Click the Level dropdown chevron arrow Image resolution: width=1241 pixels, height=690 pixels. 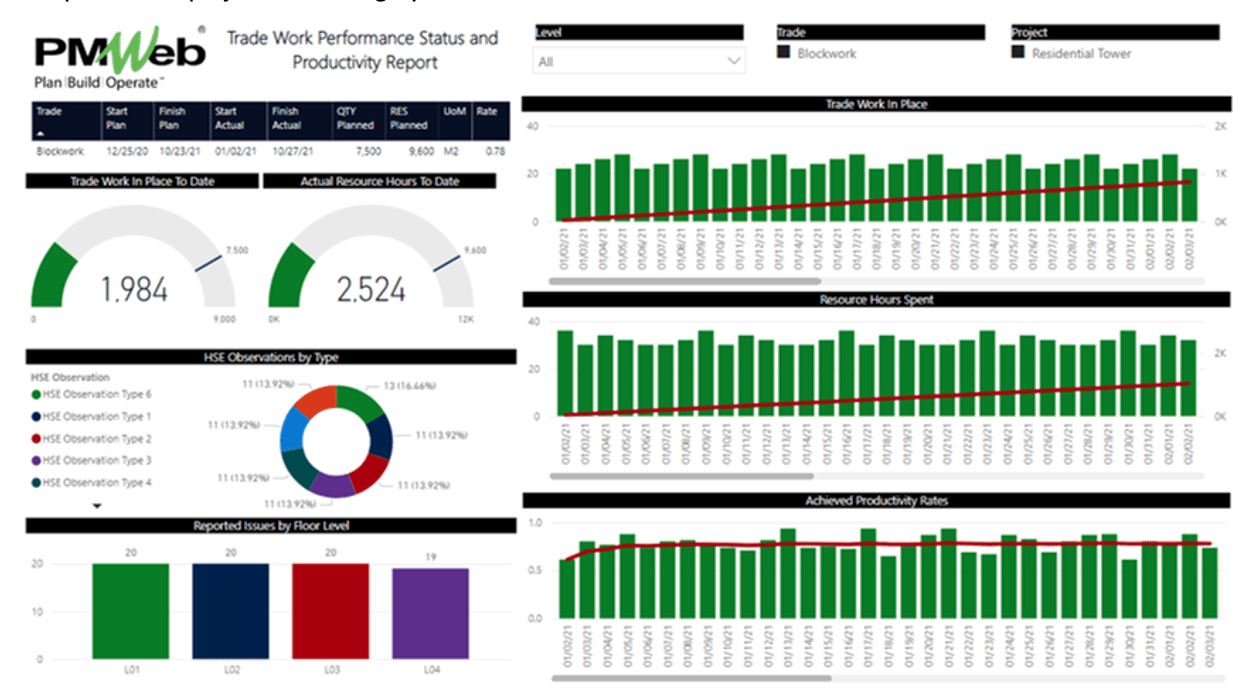734,62
